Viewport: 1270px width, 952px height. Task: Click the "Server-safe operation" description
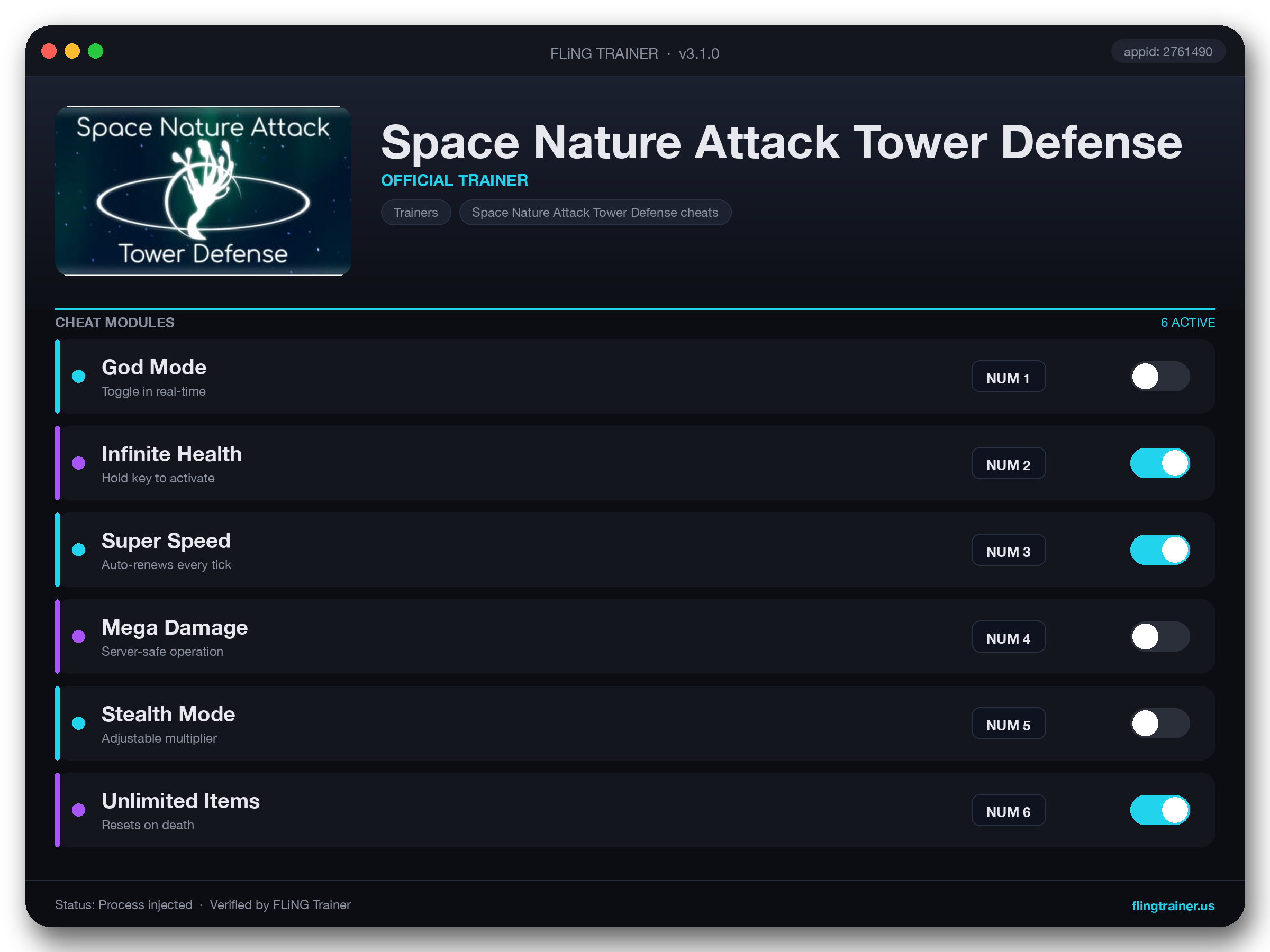[162, 651]
